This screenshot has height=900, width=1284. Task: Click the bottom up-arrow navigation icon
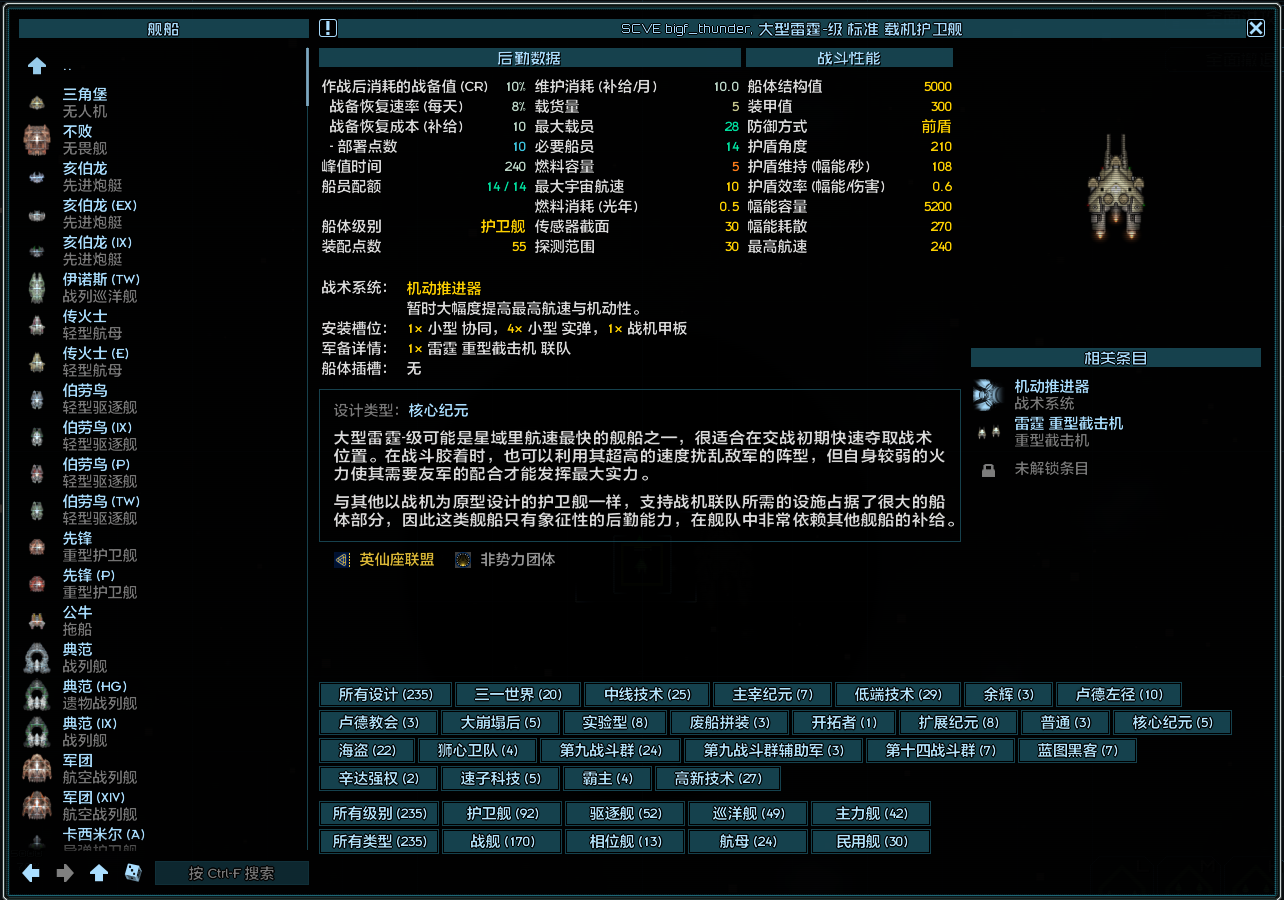tap(99, 873)
